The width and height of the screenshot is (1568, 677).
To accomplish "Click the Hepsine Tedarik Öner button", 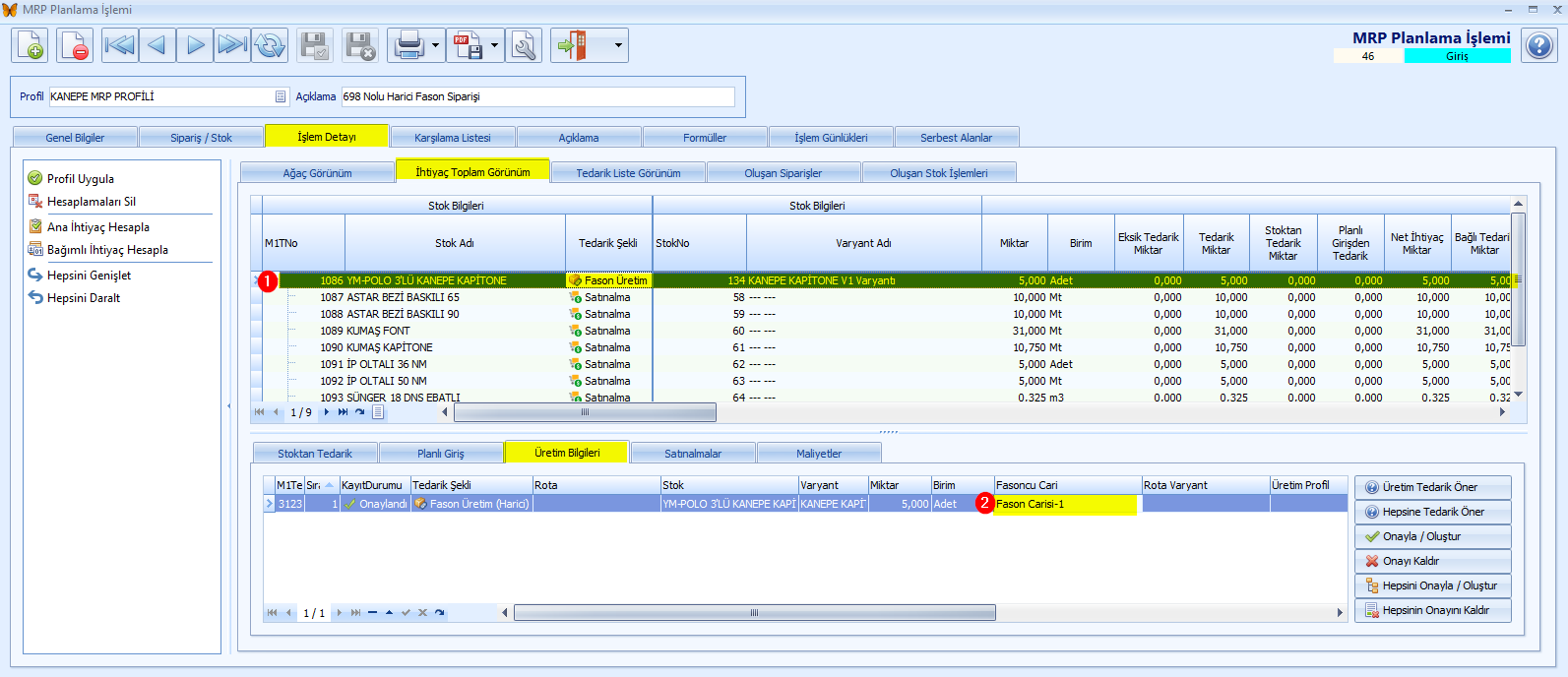I will (x=1432, y=512).
